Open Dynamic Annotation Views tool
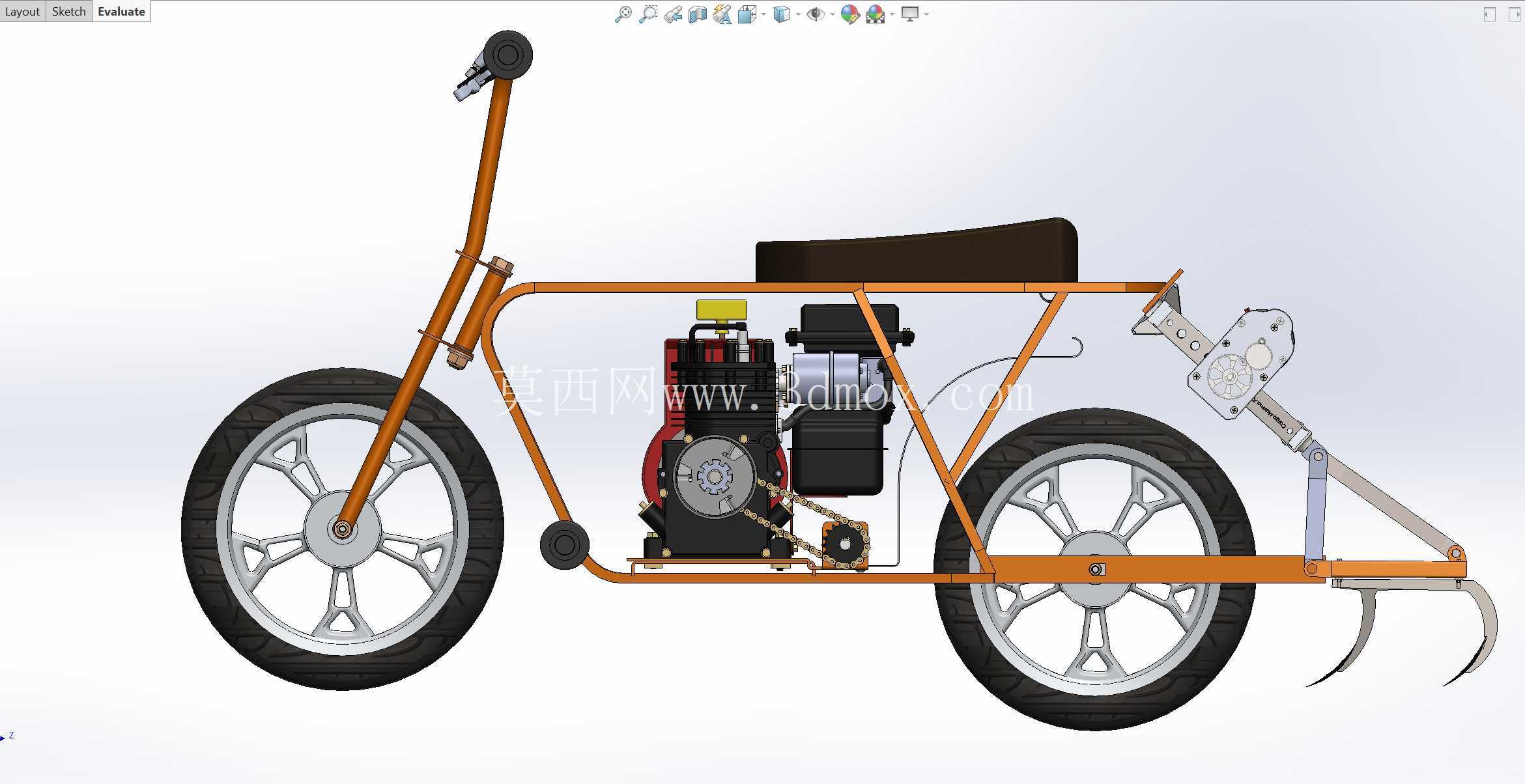The height and width of the screenshot is (784, 1525). point(722,14)
